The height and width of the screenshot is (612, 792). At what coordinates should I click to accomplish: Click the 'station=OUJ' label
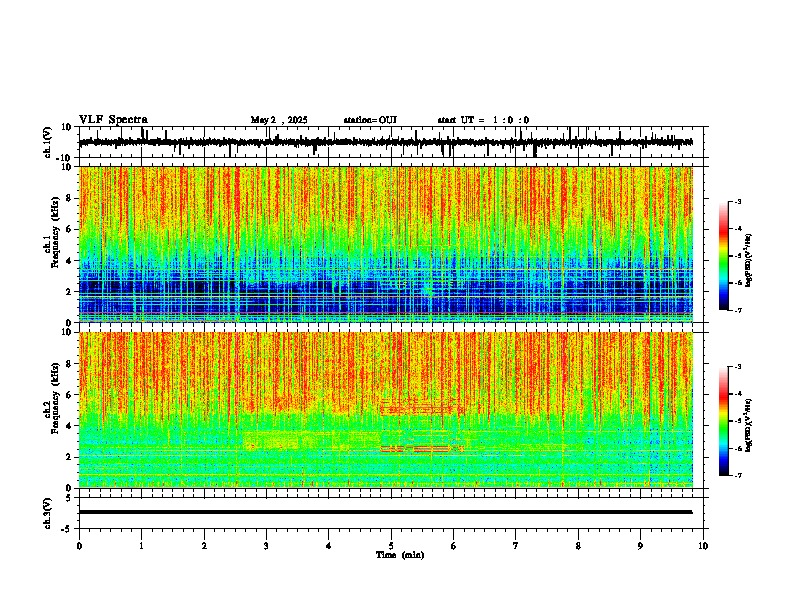[x=370, y=120]
